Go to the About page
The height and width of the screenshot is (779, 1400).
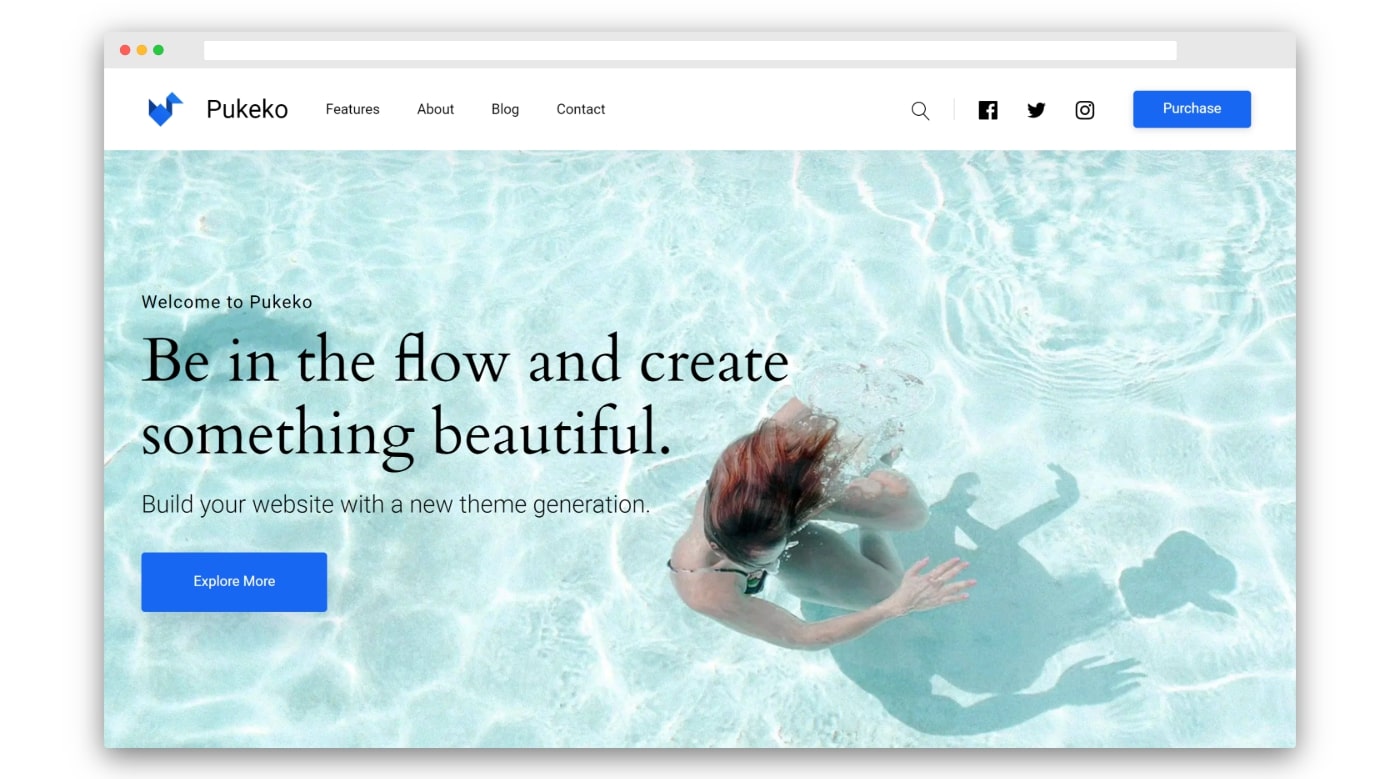tap(435, 109)
